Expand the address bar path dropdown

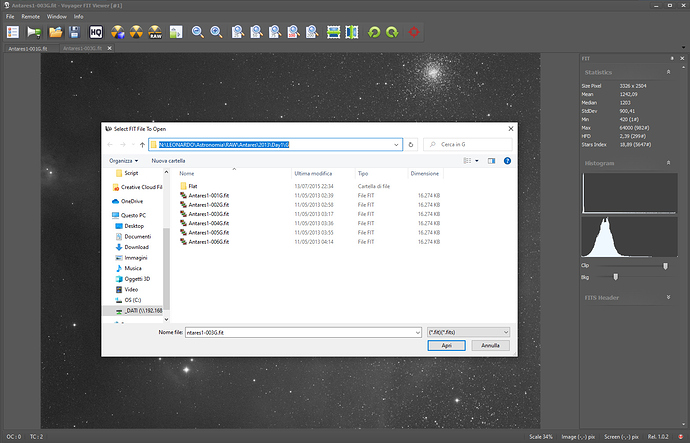tap(396, 144)
